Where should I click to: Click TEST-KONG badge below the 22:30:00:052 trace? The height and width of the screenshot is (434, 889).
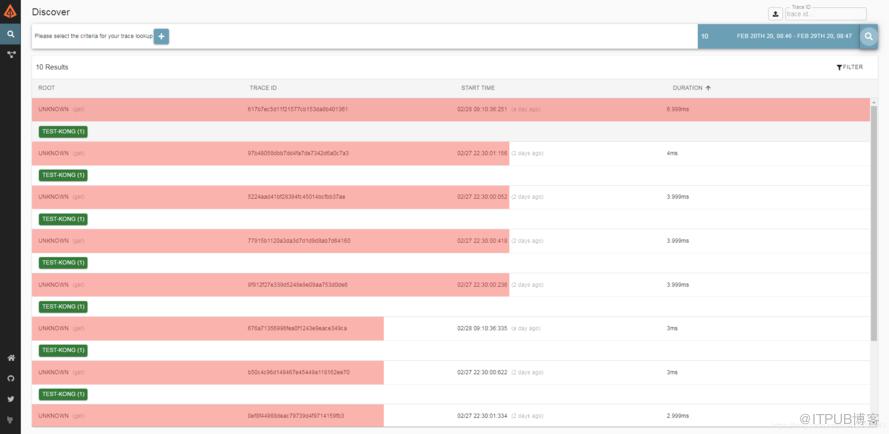pyautogui.click(x=63, y=219)
